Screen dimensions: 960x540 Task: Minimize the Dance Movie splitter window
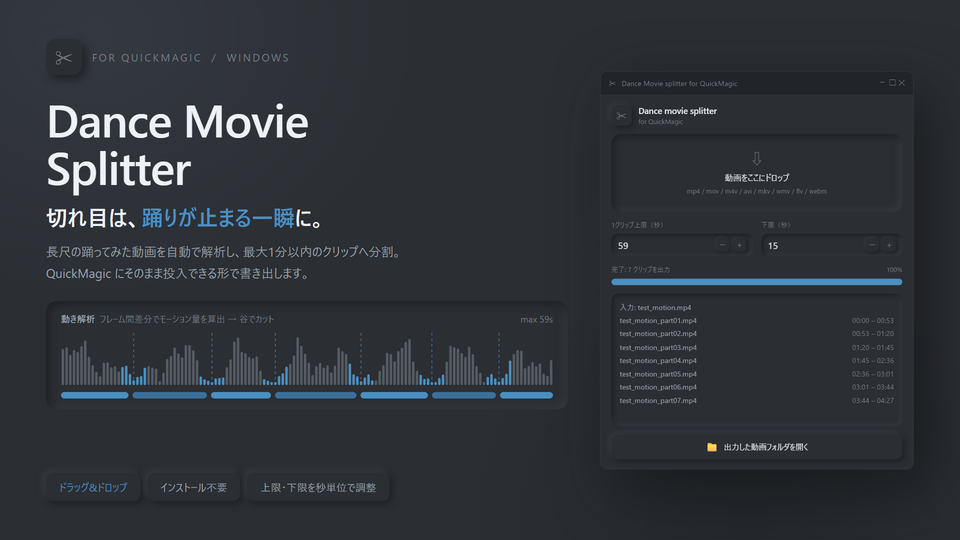pos(882,83)
